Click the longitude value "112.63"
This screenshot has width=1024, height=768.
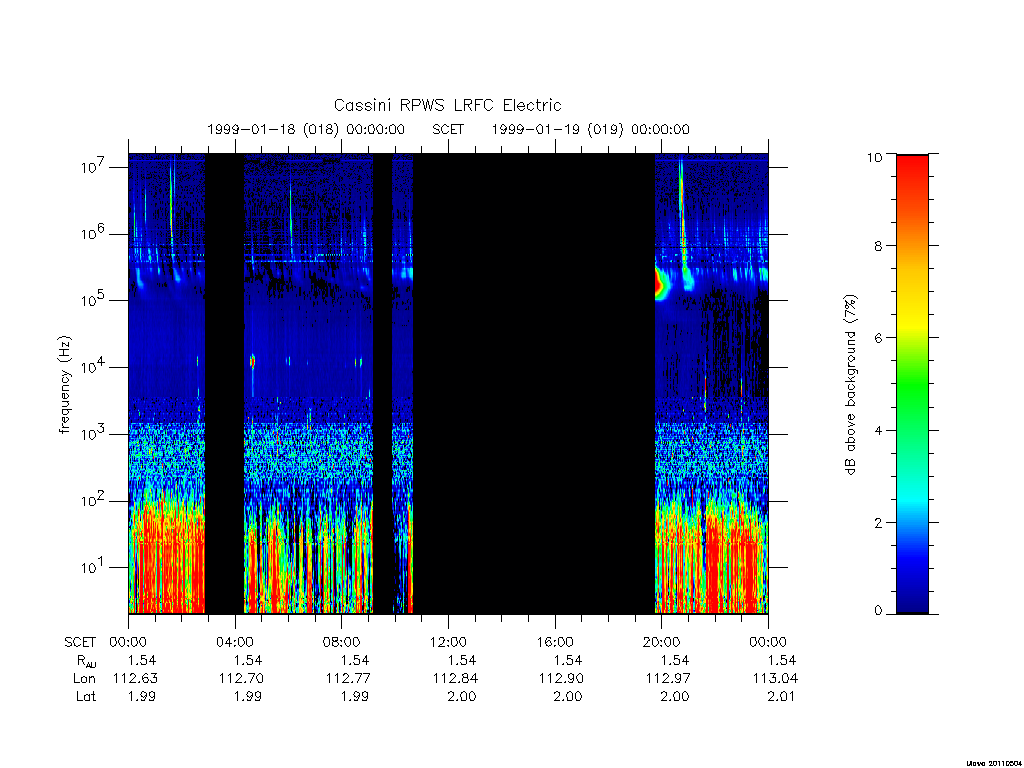(135, 679)
